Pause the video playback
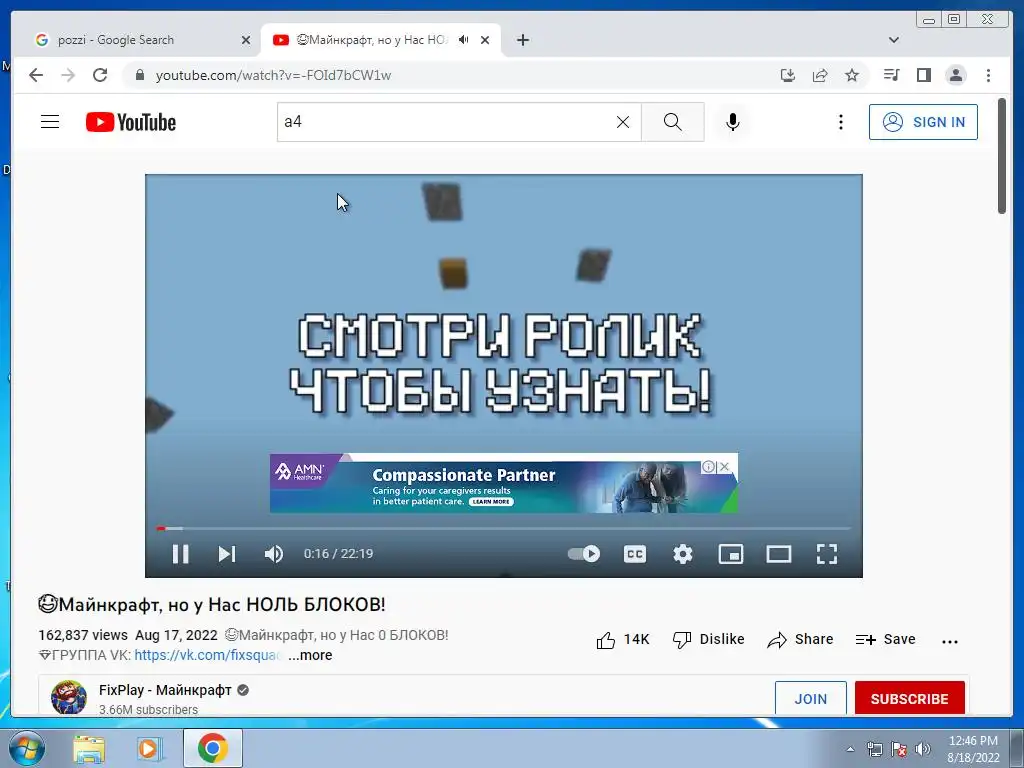 (x=180, y=554)
